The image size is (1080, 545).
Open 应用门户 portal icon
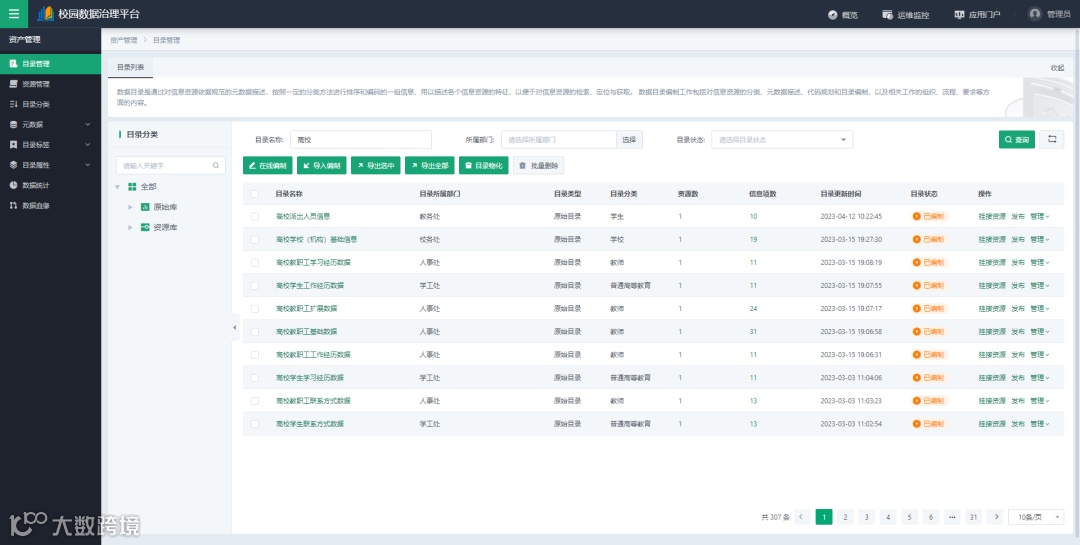pos(959,14)
